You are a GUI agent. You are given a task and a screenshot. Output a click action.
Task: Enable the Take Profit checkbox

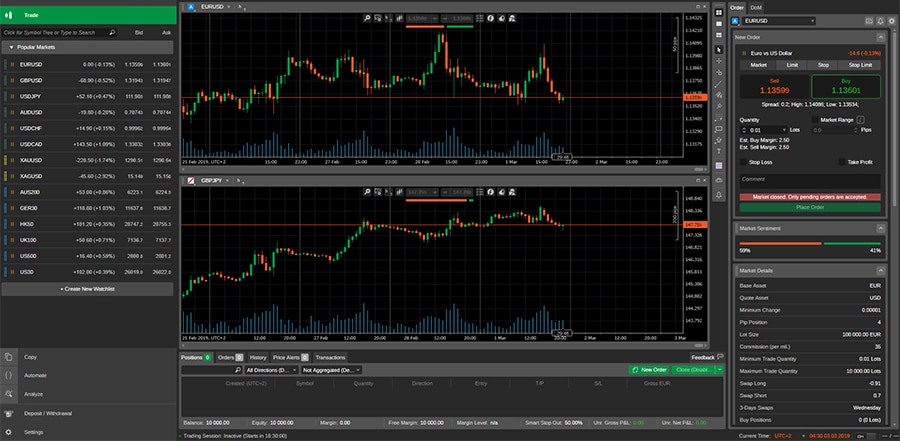pyautogui.click(x=842, y=161)
